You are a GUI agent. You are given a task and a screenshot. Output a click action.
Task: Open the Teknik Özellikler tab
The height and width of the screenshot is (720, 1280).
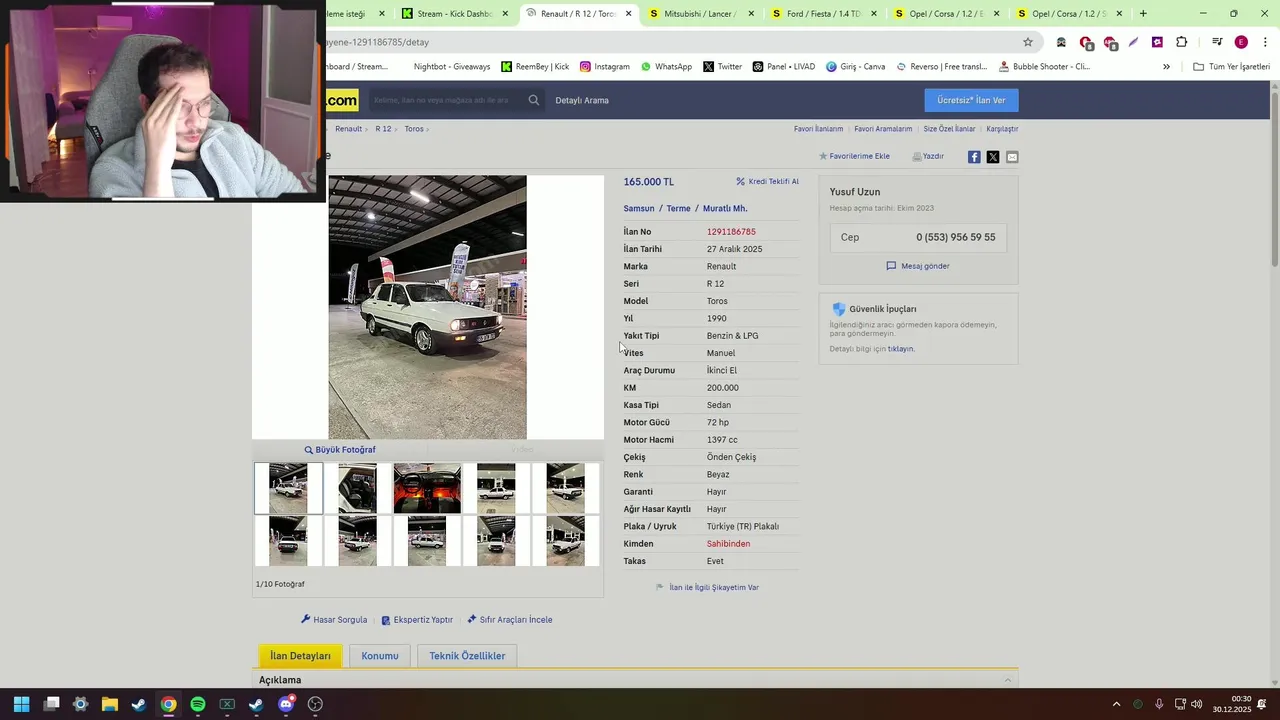(467, 656)
